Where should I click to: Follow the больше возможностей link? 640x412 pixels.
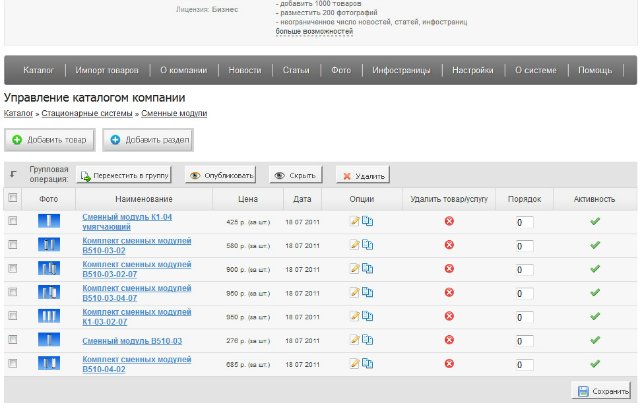314,31
